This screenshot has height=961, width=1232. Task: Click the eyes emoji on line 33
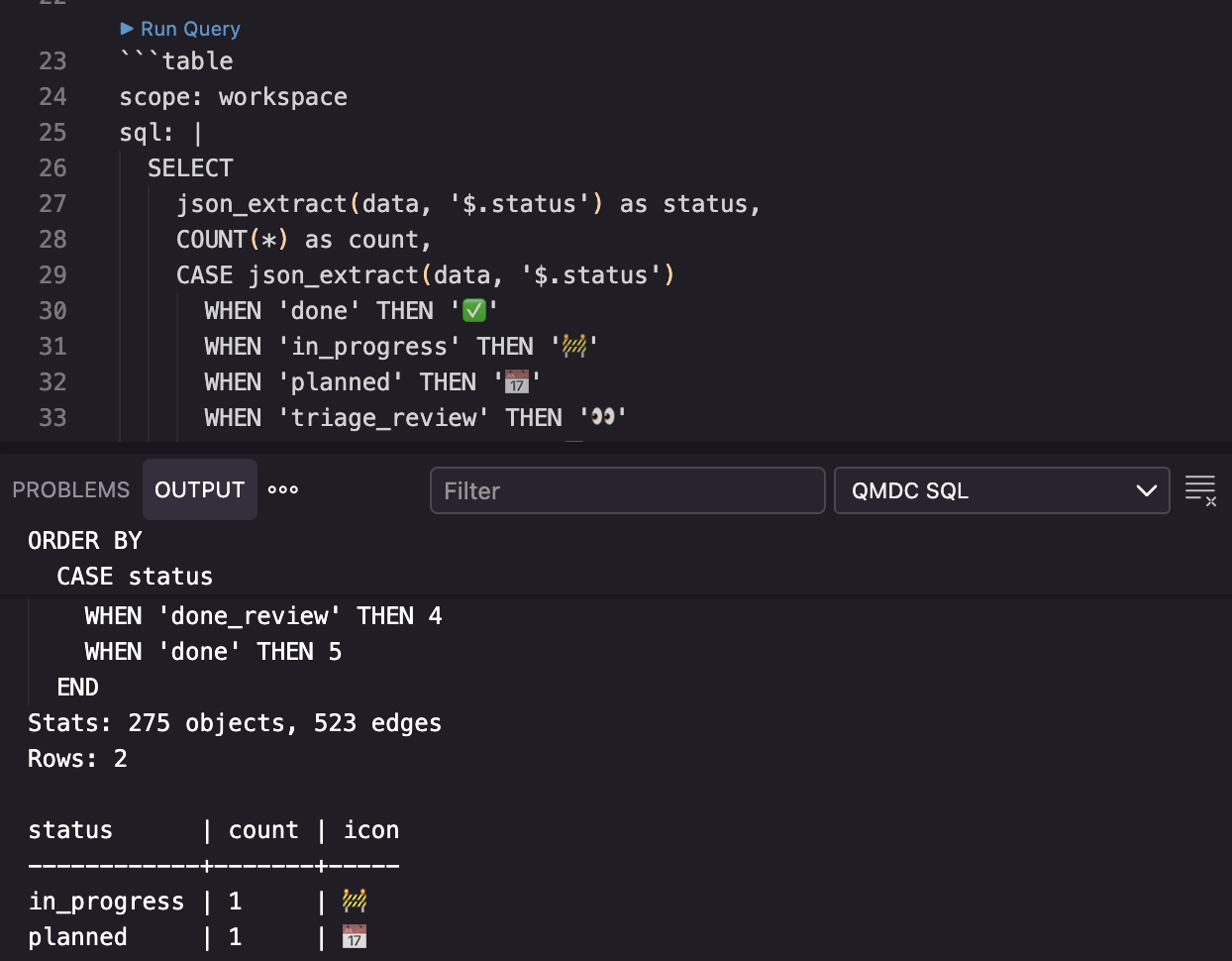(x=603, y=418)
